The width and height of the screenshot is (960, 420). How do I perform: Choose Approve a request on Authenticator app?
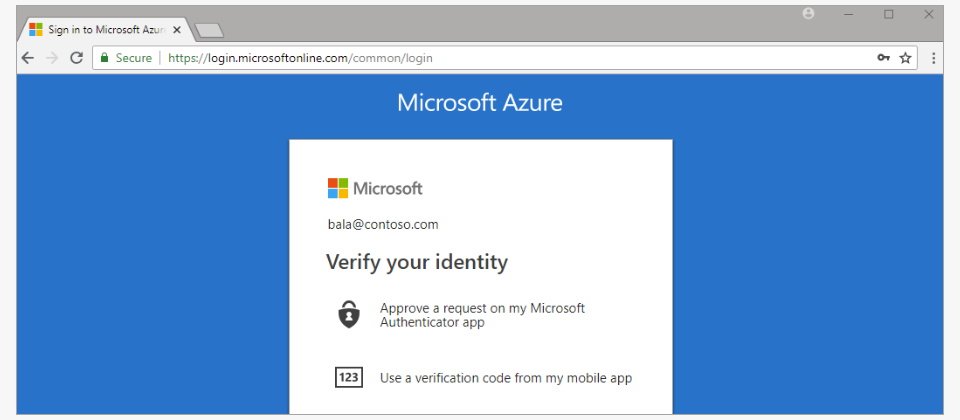click(x=482, y=315)
